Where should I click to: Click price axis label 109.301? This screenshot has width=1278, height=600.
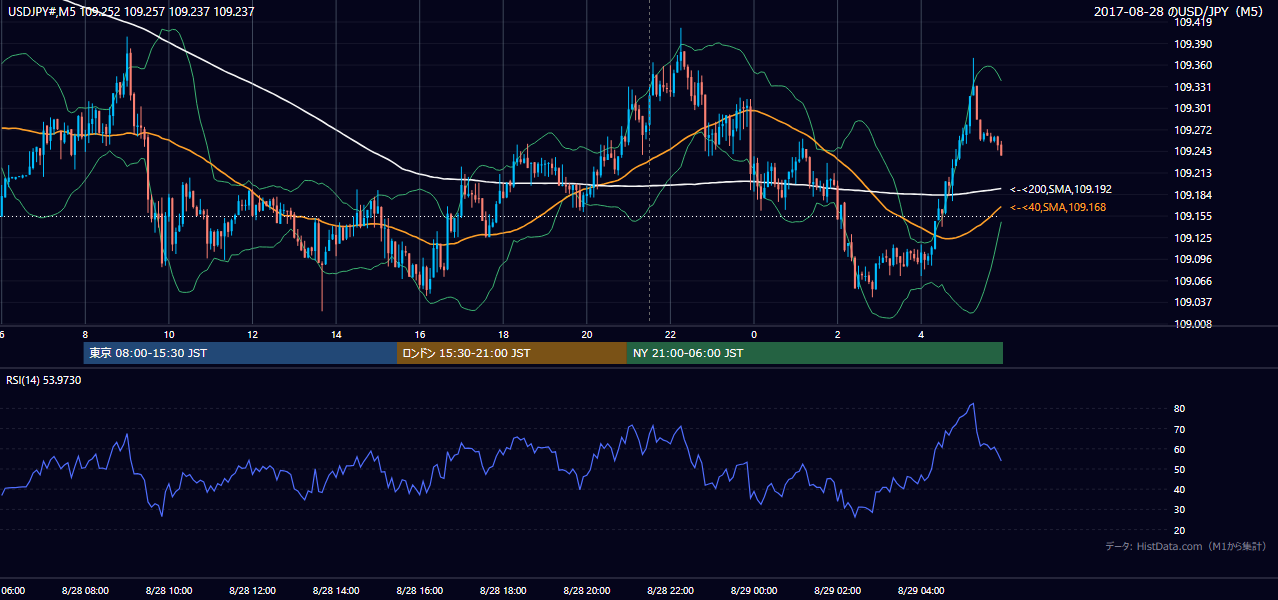1192,108
